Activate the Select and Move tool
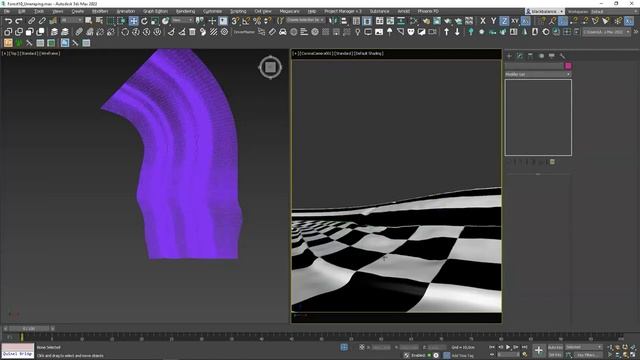The width and height of the screenshot is (640, 360). (133, 21)
